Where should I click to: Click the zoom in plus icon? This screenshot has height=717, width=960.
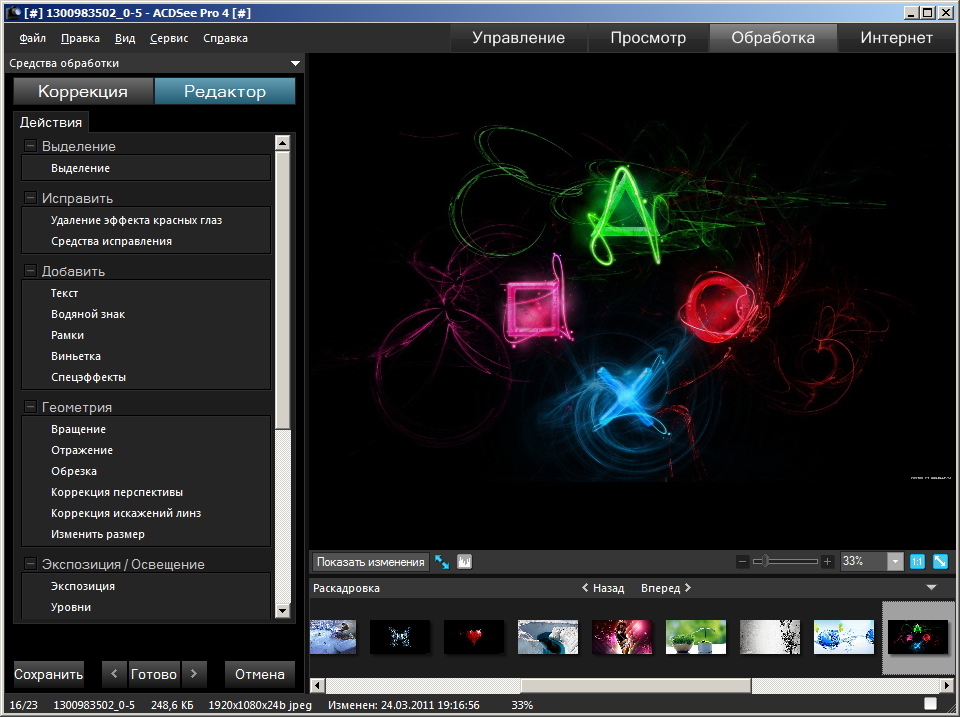(x=827, y=562)
